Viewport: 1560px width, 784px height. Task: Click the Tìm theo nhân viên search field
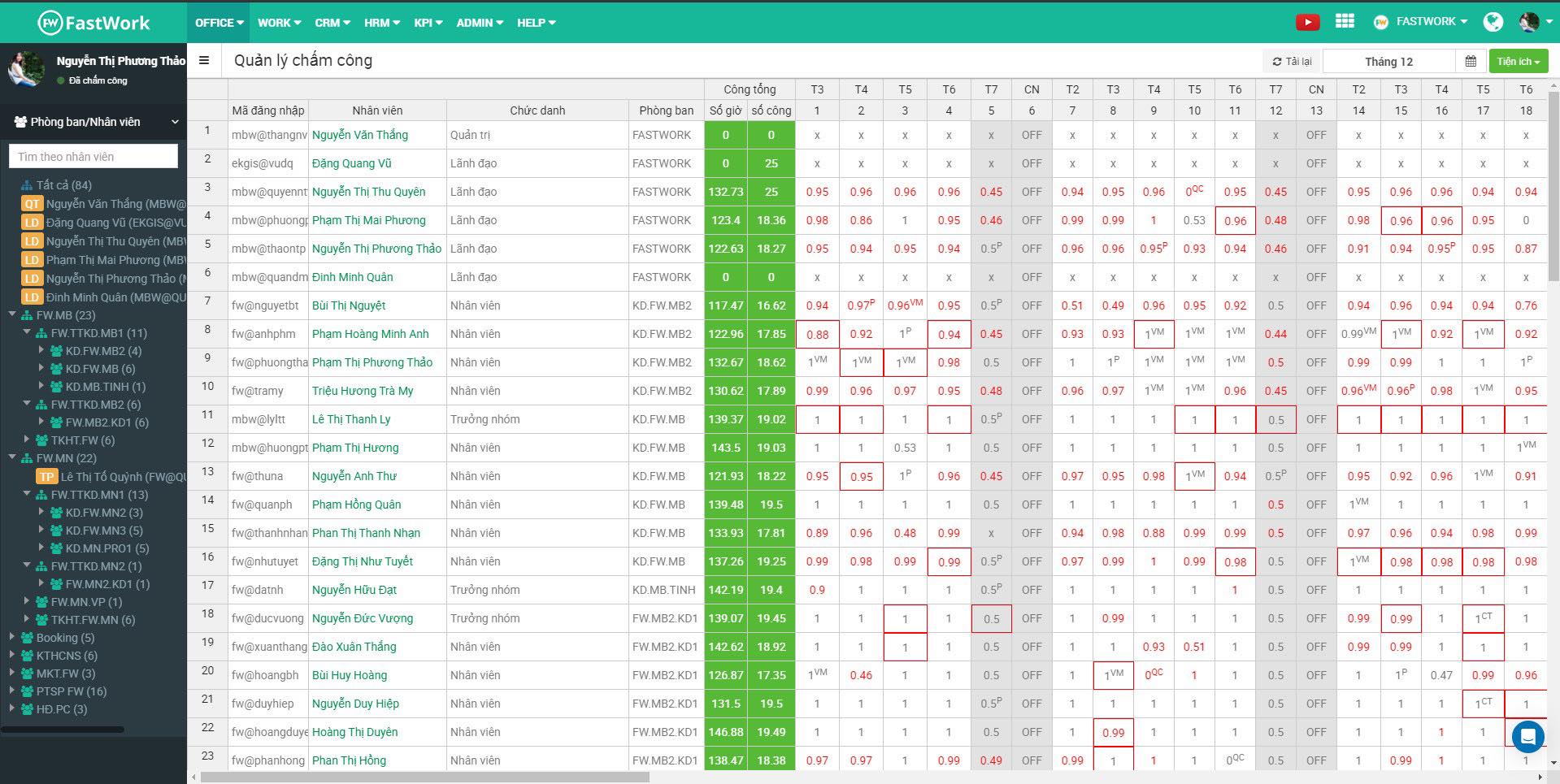93,156
